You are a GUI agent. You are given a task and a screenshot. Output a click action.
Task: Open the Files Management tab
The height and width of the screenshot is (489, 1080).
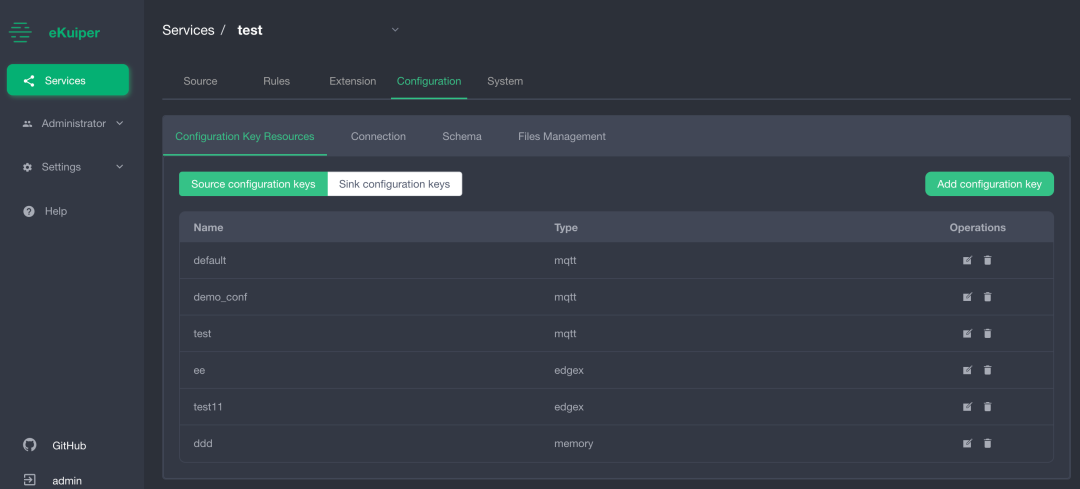point(561,136)
